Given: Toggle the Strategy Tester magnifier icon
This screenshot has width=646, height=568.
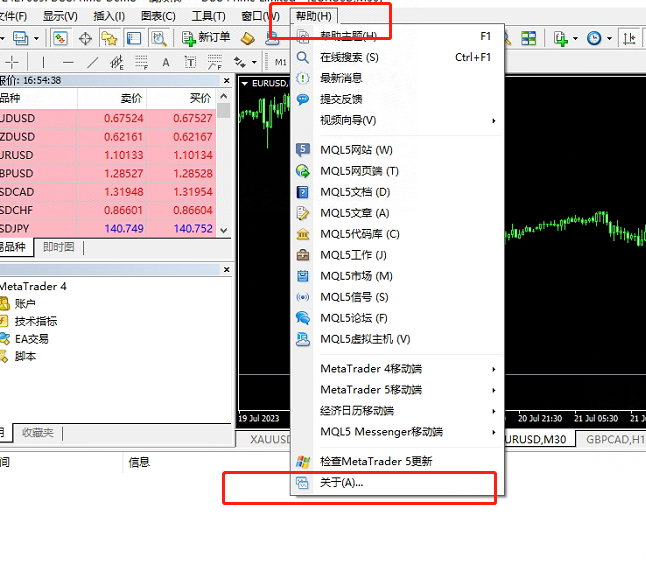Looking at the screenshot, I should 159,38.
